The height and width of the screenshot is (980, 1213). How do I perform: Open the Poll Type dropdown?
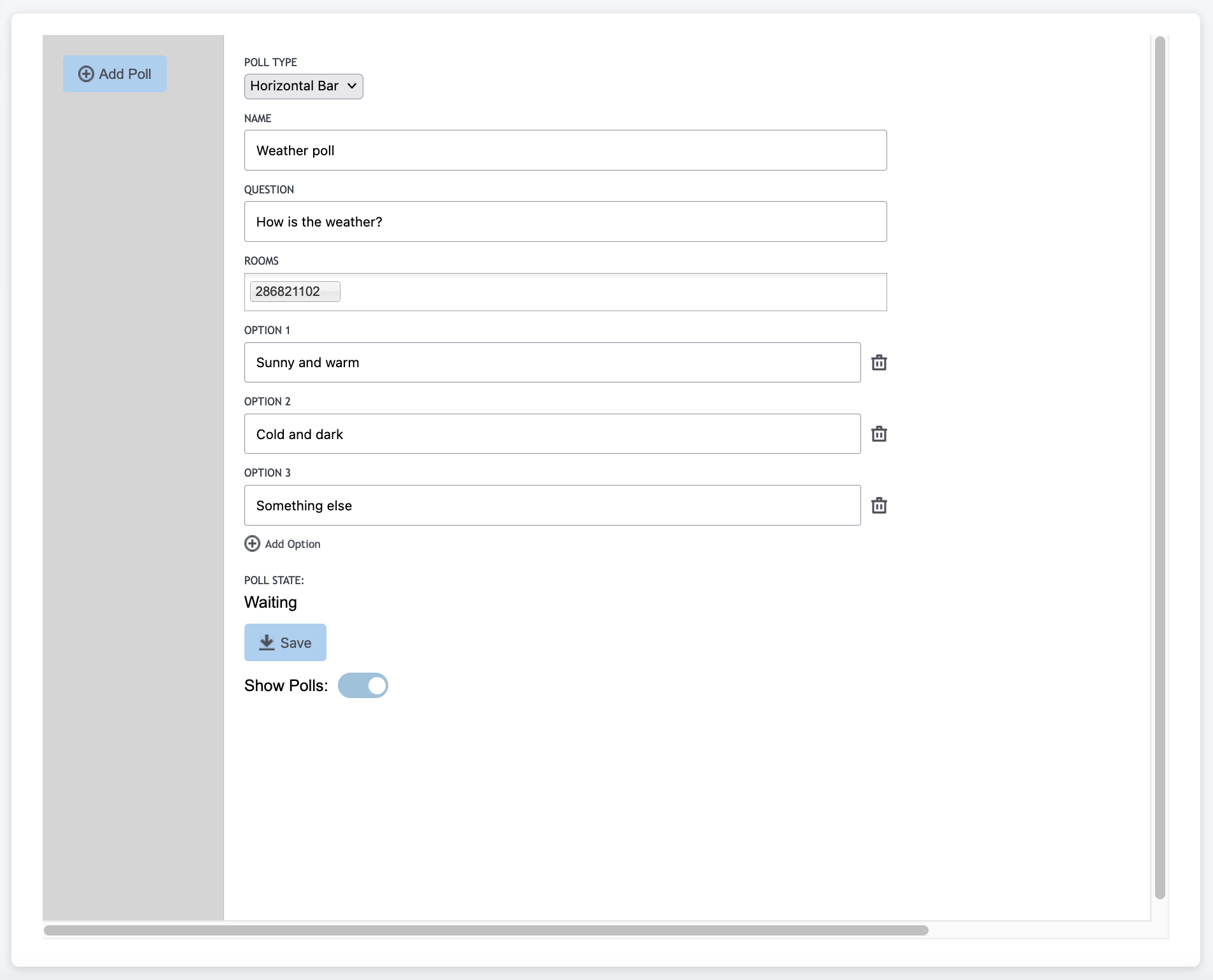(304, 87)
